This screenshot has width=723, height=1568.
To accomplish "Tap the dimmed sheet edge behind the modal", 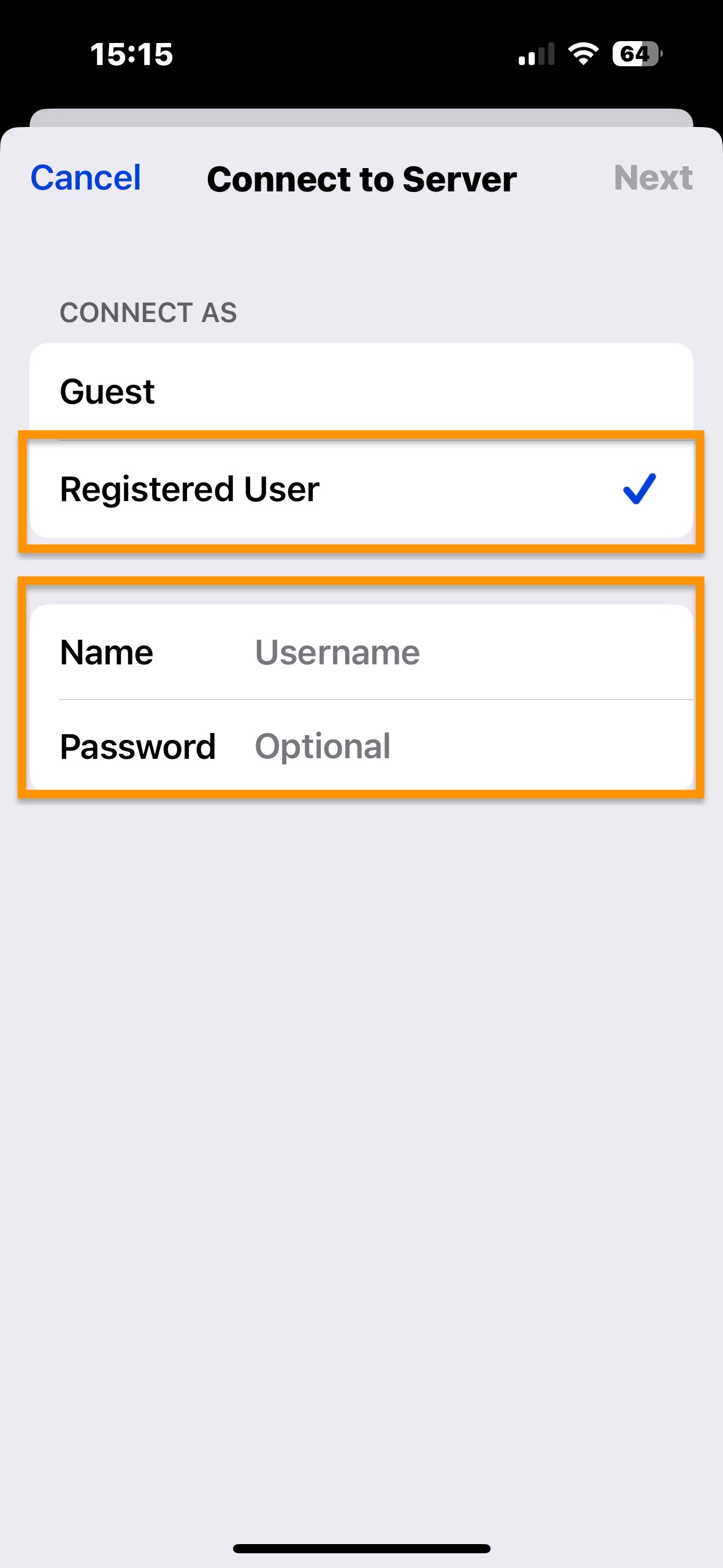I will point(361,117).
